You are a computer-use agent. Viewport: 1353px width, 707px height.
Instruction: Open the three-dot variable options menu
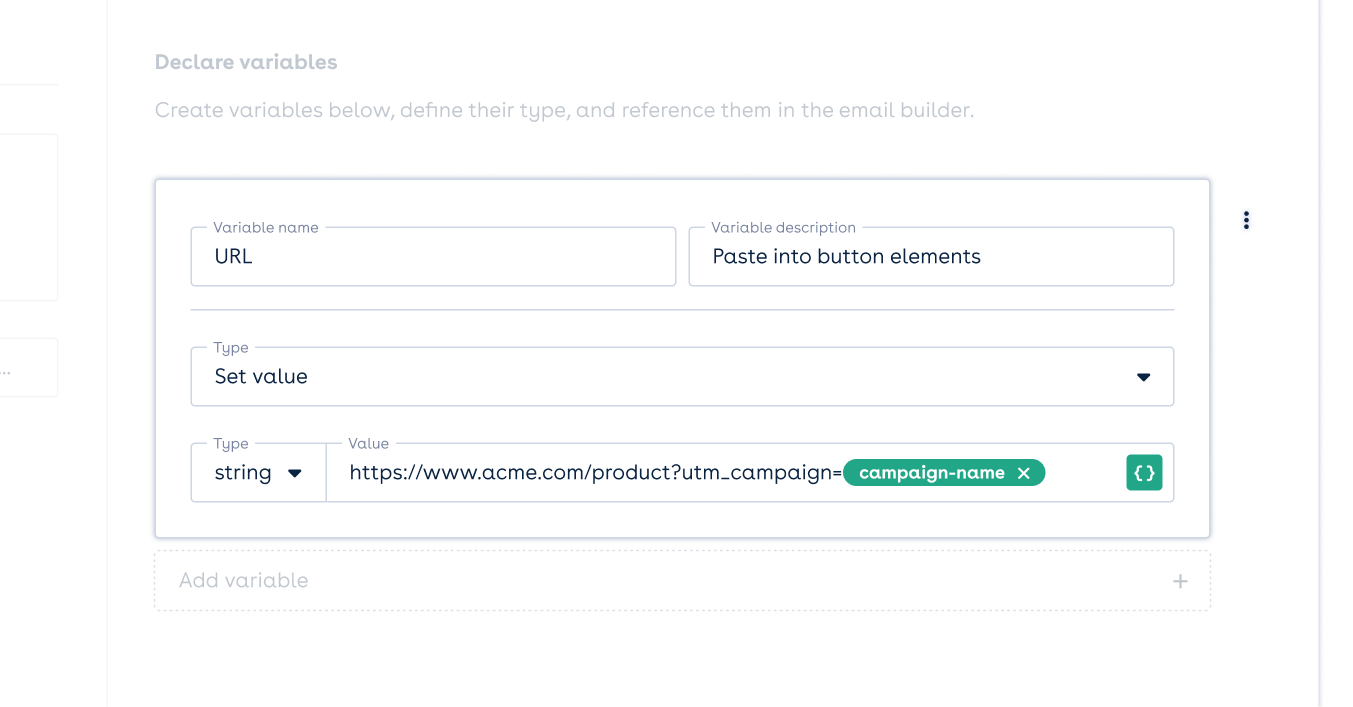pos(1246,220)
